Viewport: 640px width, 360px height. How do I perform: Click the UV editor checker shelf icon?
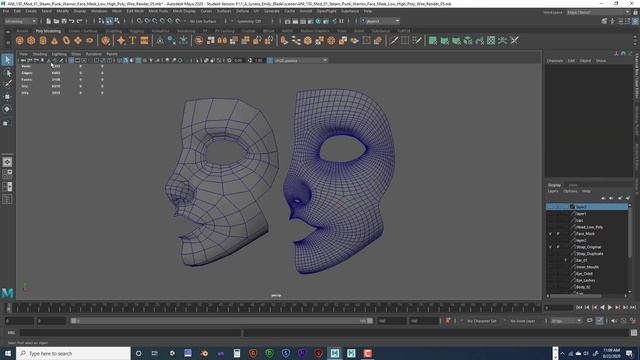(x=491, y=40)
